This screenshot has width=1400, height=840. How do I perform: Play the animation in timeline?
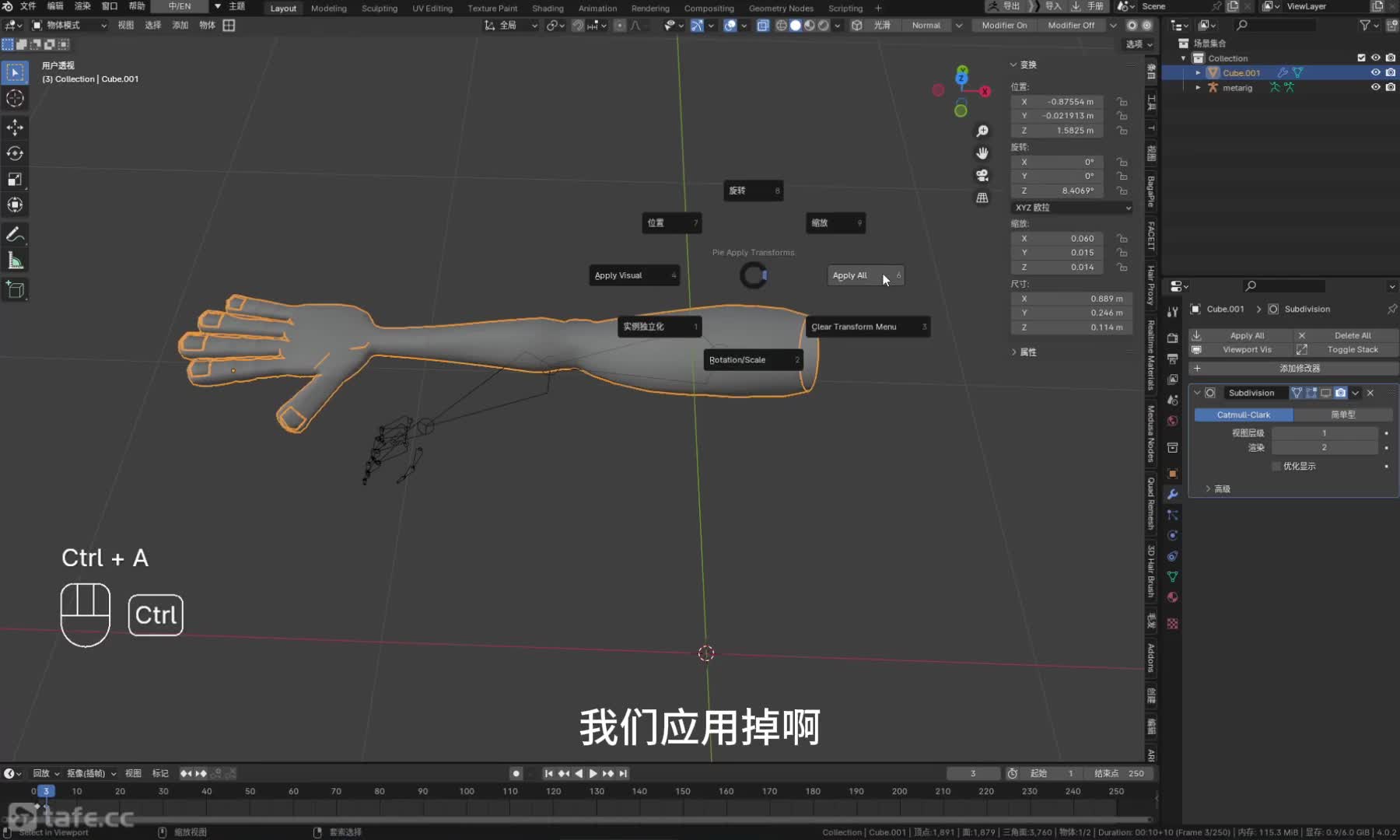point(593,773)
